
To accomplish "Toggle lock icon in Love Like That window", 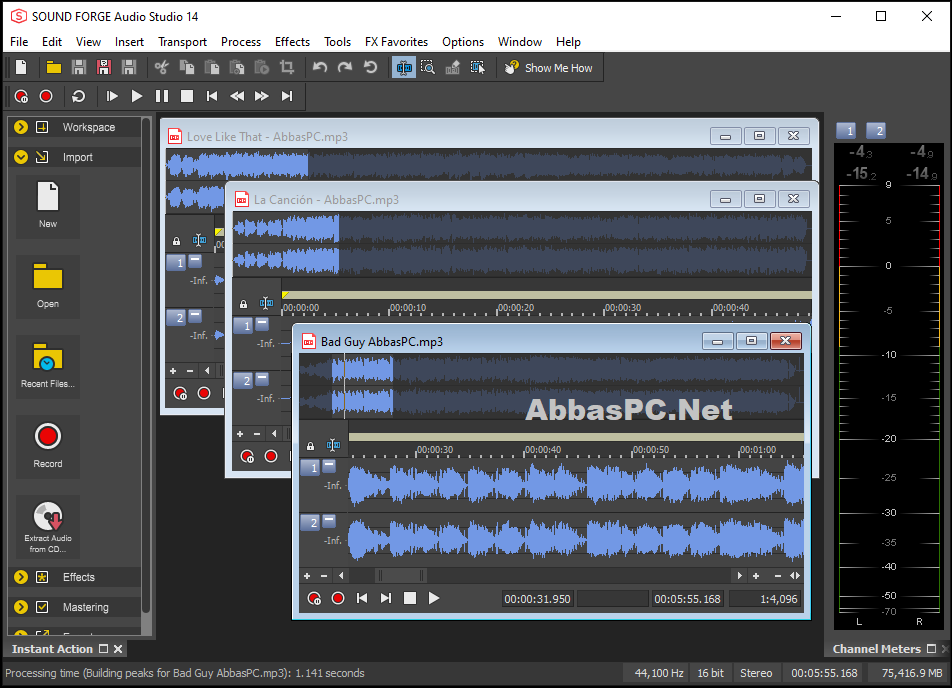I will tap(176, 241).
